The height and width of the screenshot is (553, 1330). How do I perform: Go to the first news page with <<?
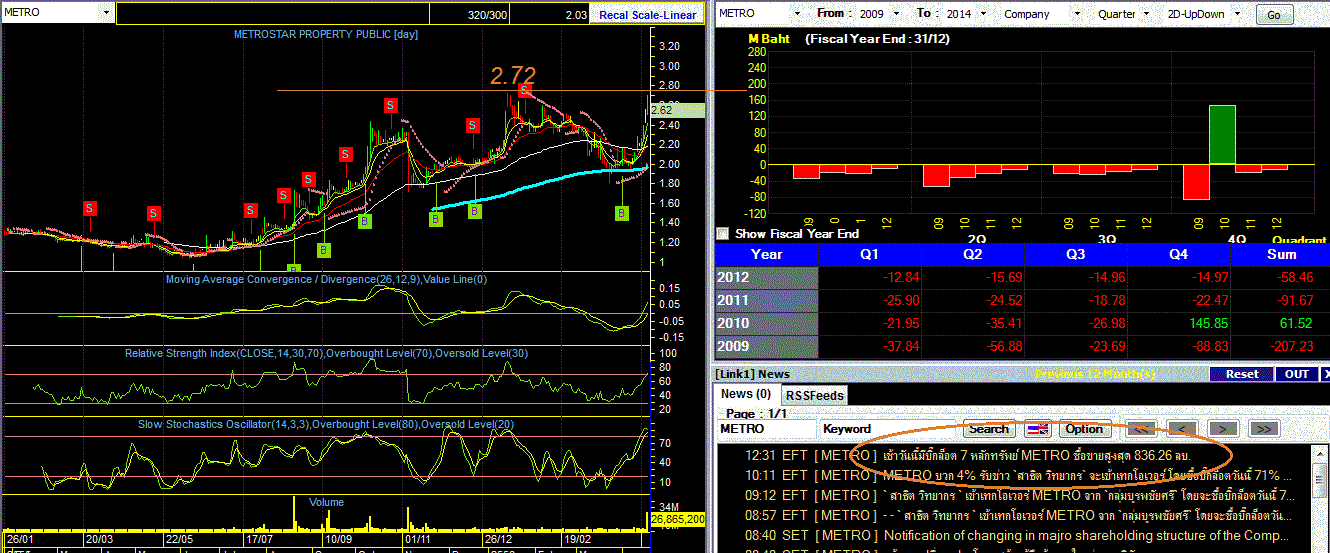(1143, 429)
